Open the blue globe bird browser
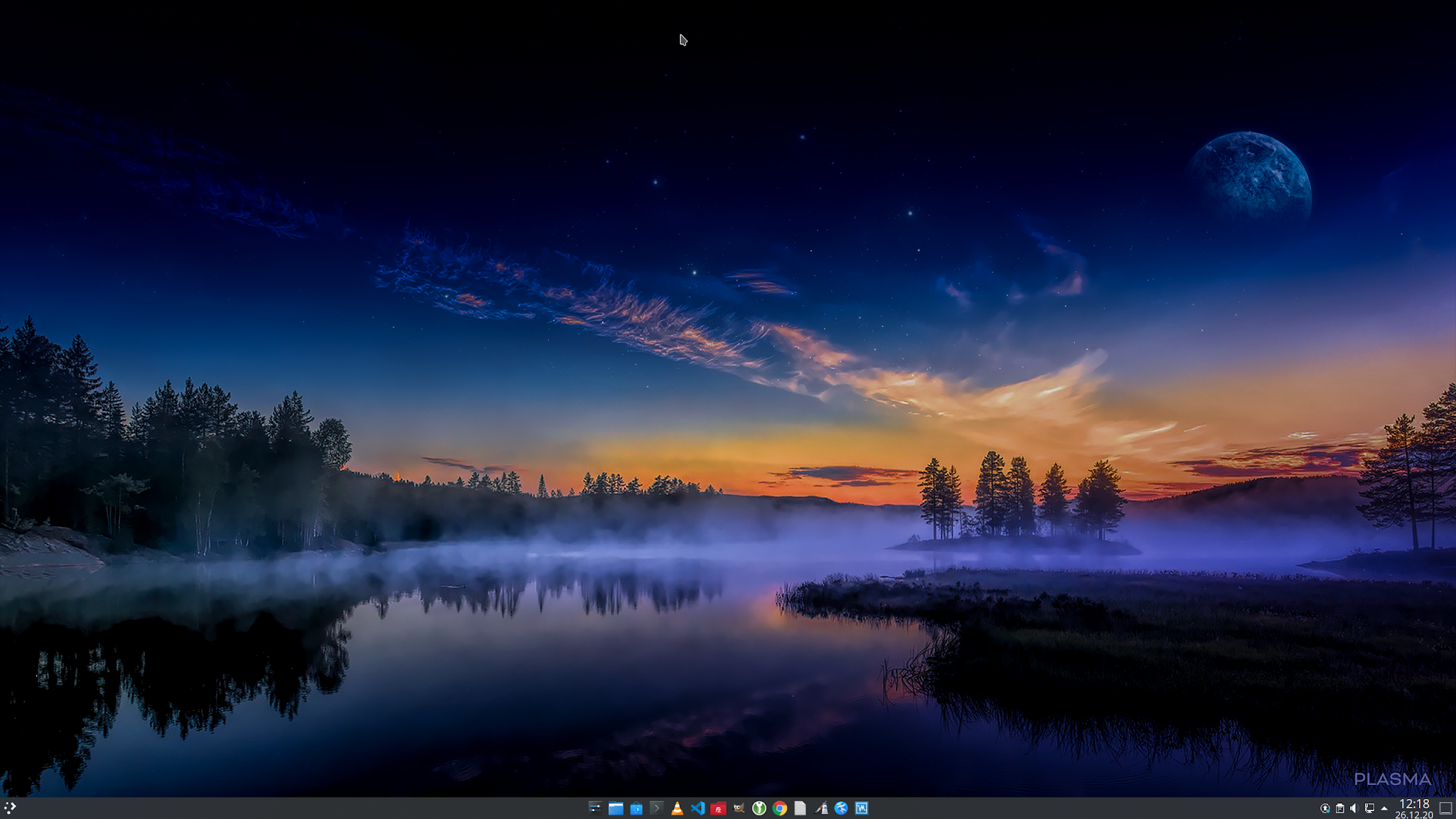The height and width of the screenshot is (819, 1456). pos(841,808)
